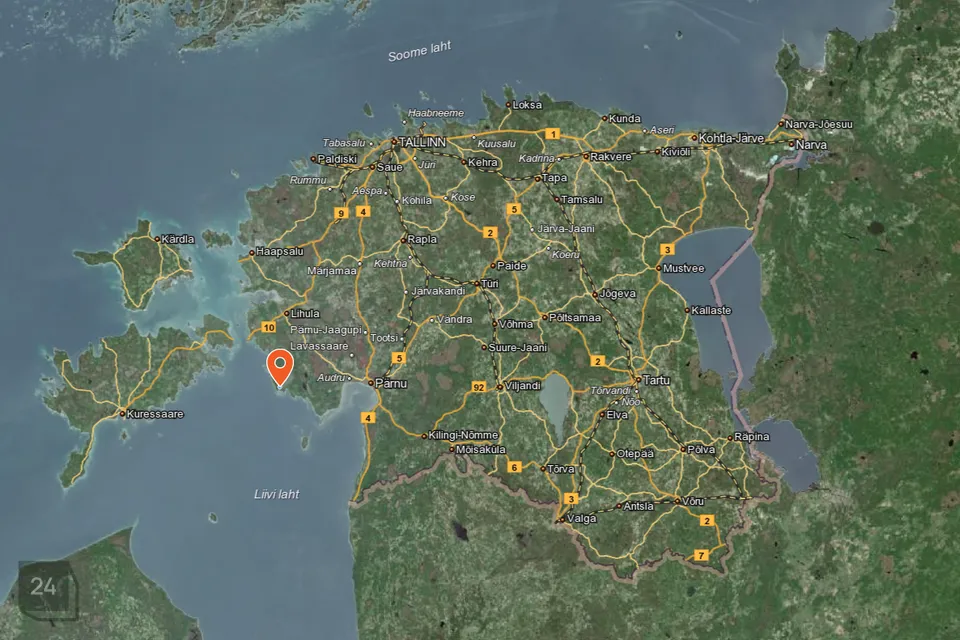Click the Valga town label
The width and height of the screenshot is (960, 640).
pyautogui.click(x=582, y=519)
